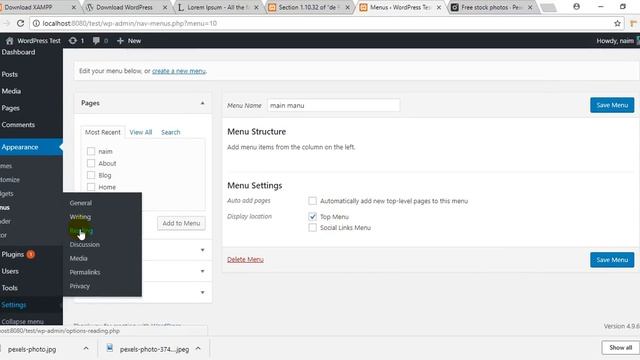640x360 pixels.
Task: Open Reading settings from submenu
Action: tap(81, 231)
